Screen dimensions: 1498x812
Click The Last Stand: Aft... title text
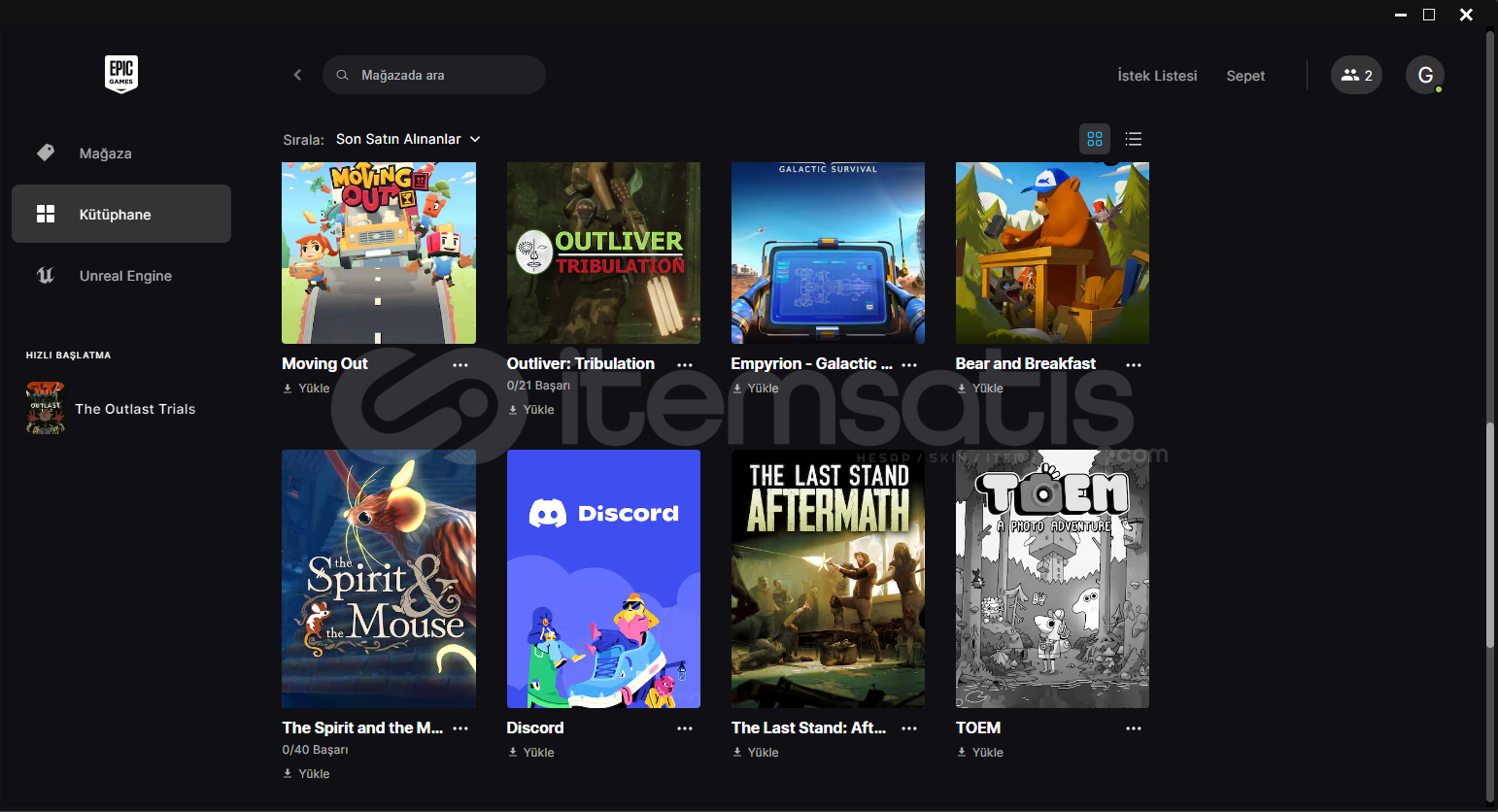click(x=809, y=728)
